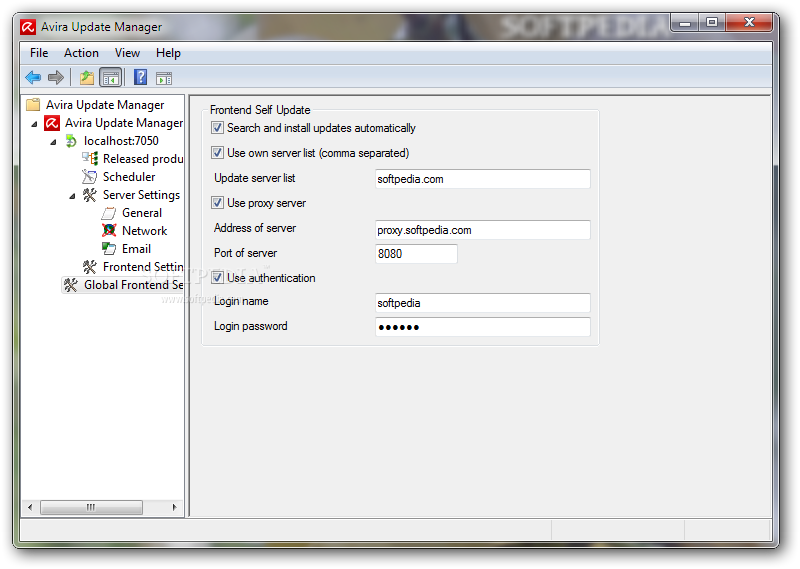Click the Scheduler icon in the tree
The width and height of the screenshot is (800, 569).
pyautogui.click(x=89, y=177)
